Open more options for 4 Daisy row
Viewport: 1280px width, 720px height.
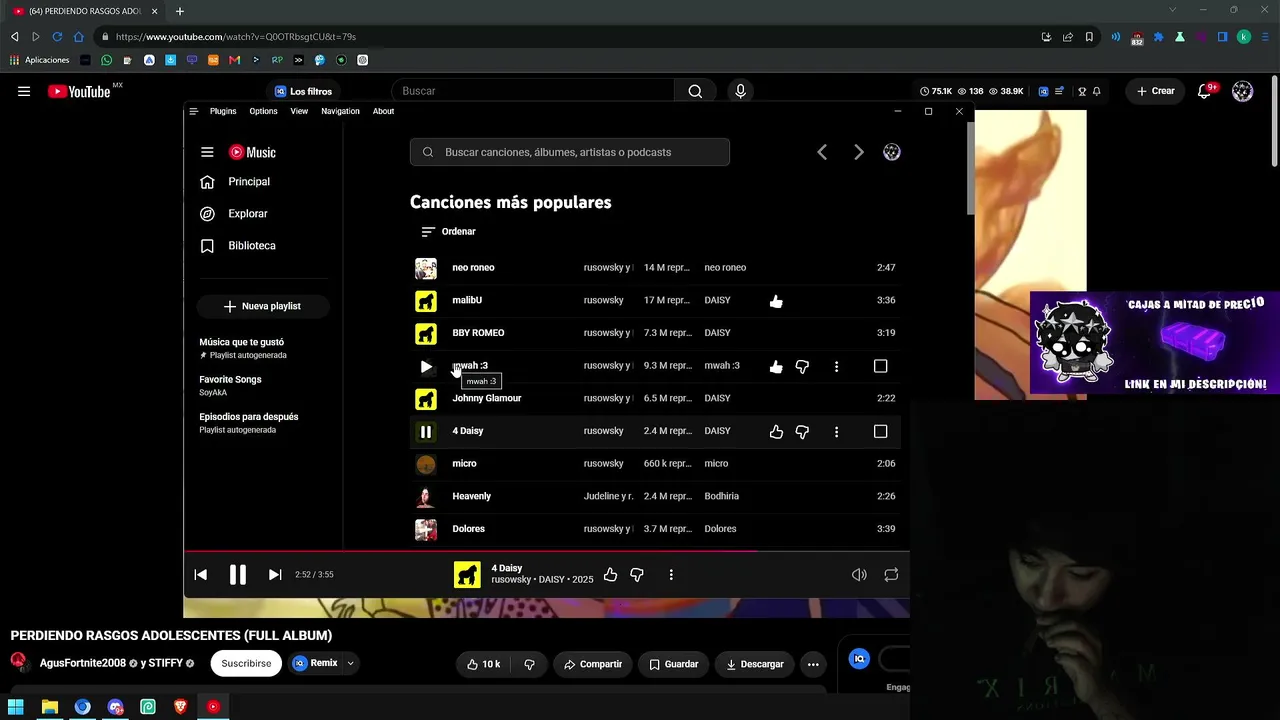[x=836, y=431]
